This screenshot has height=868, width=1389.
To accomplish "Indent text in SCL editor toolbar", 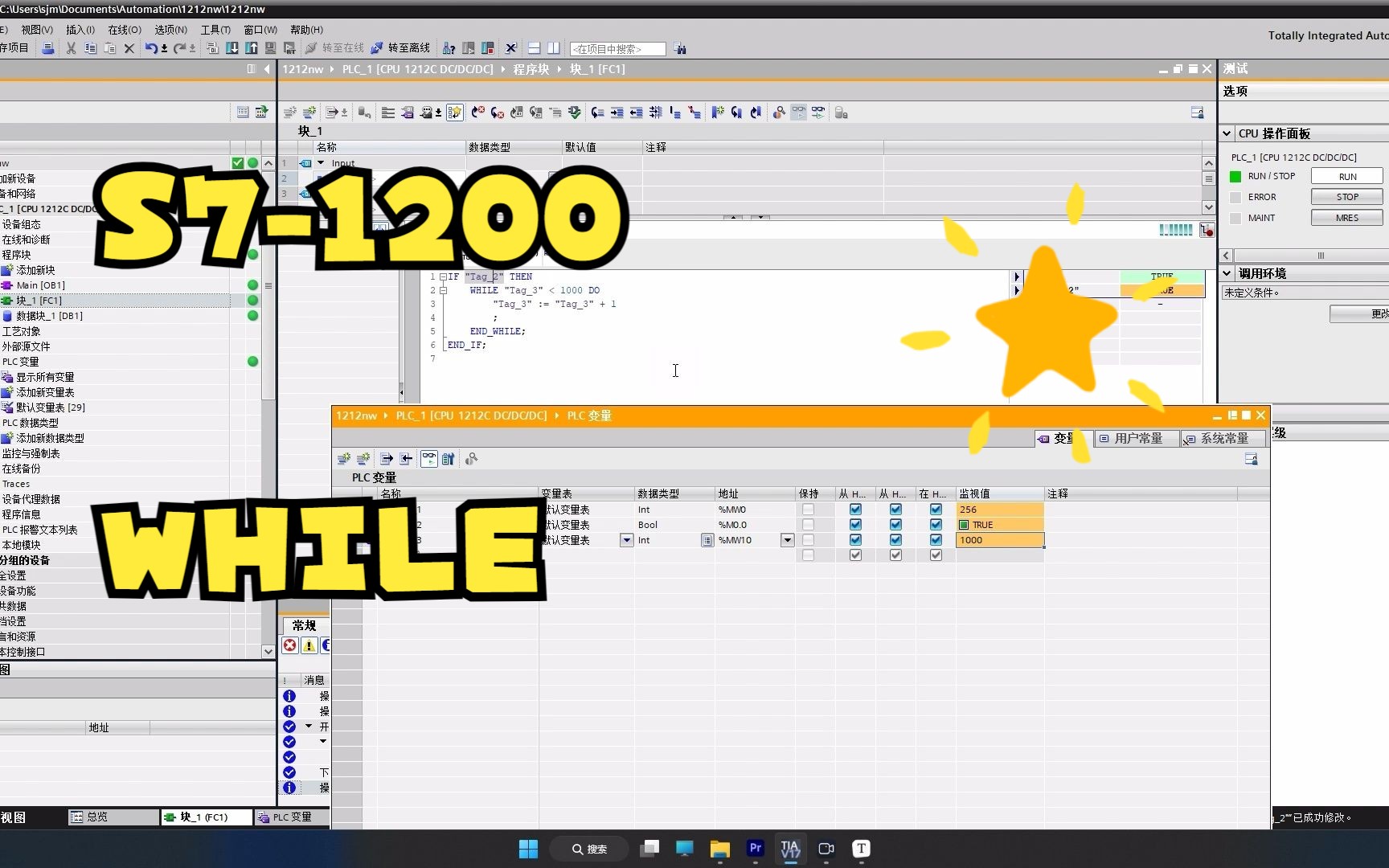I will [617, 113].
